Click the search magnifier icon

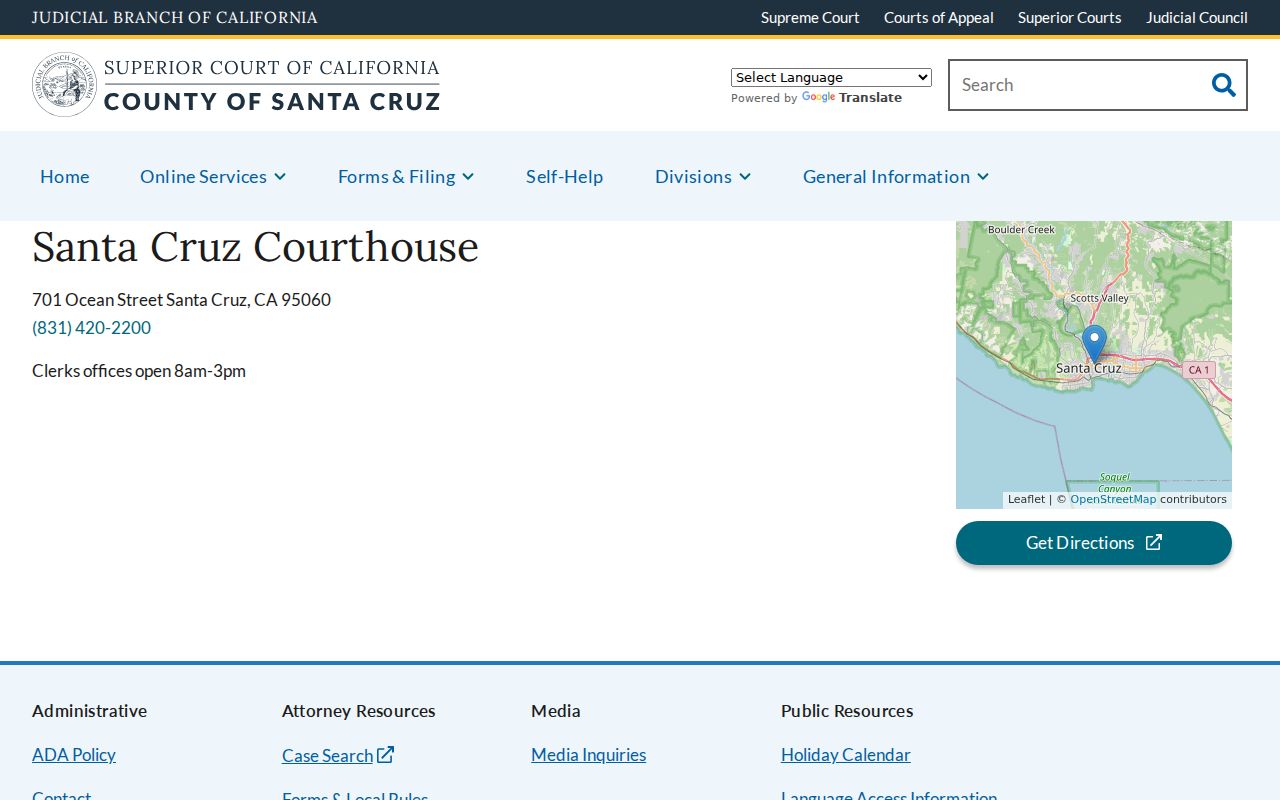1223,85
